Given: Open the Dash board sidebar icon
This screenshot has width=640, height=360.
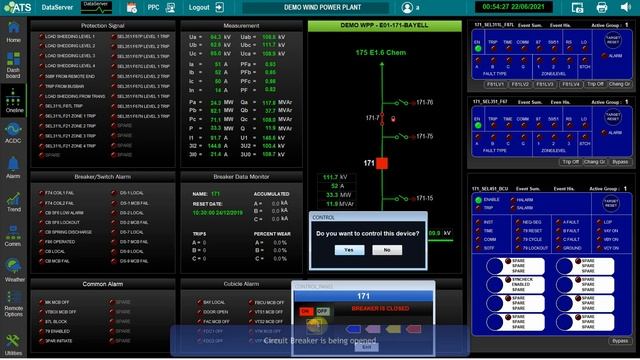Looking at the screenshot, I should click(13, 64).
